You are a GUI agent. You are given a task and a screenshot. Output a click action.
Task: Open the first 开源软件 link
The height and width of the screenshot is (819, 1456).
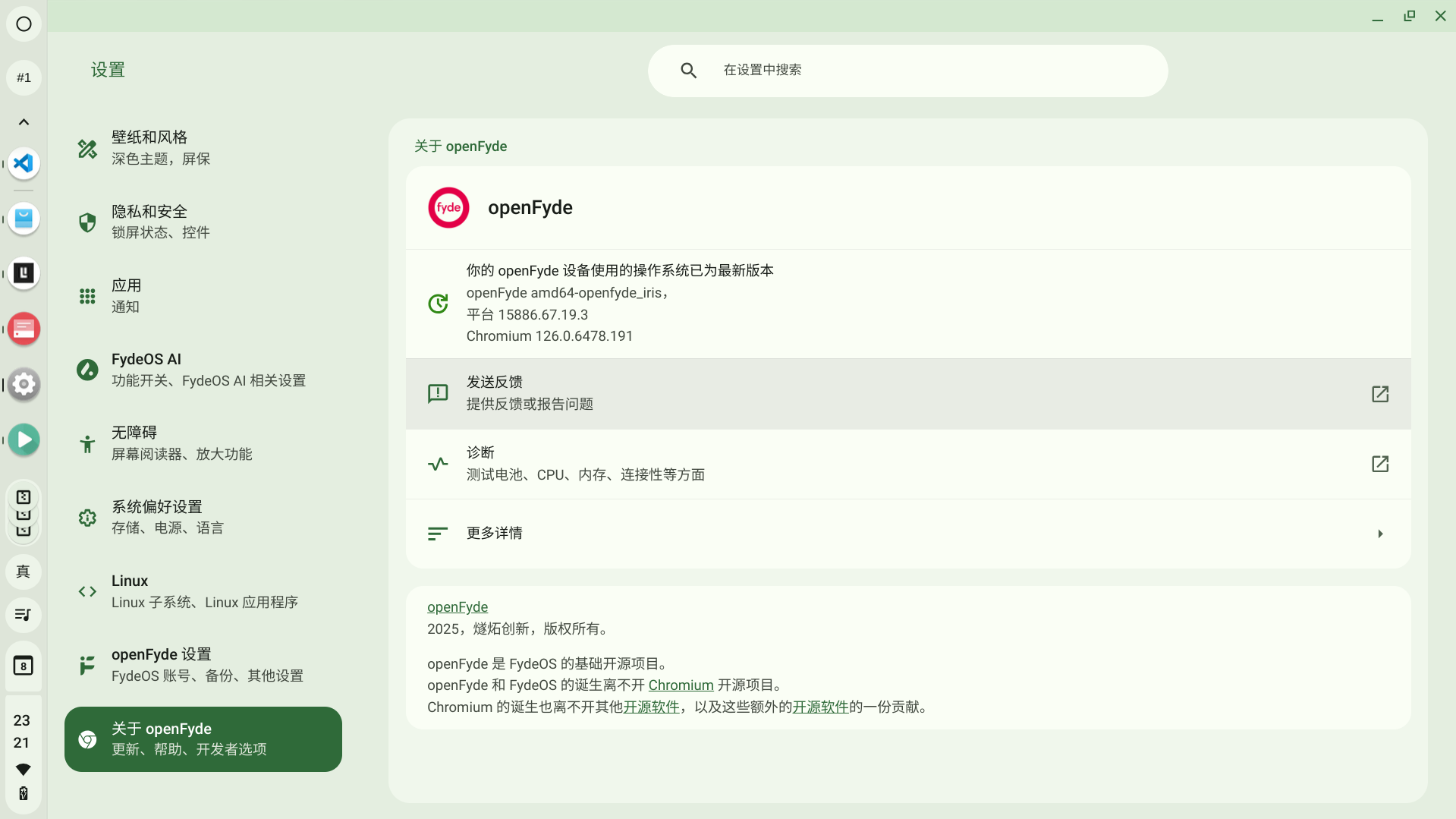[x=651, y=707]
